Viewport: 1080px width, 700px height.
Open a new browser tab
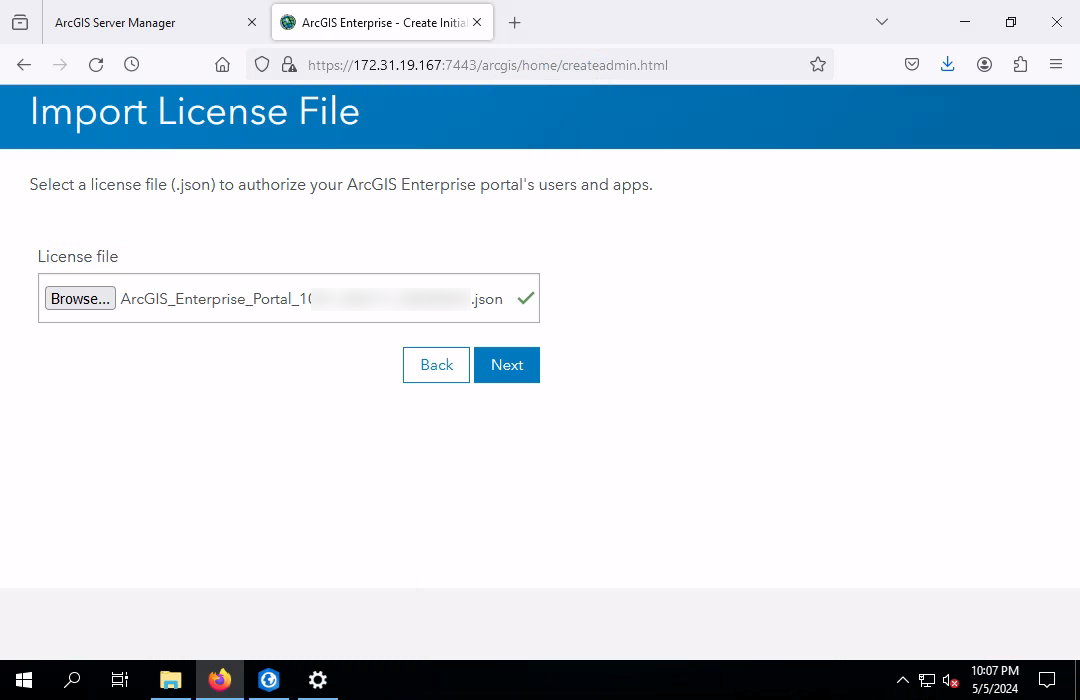(x=514, y=23)
